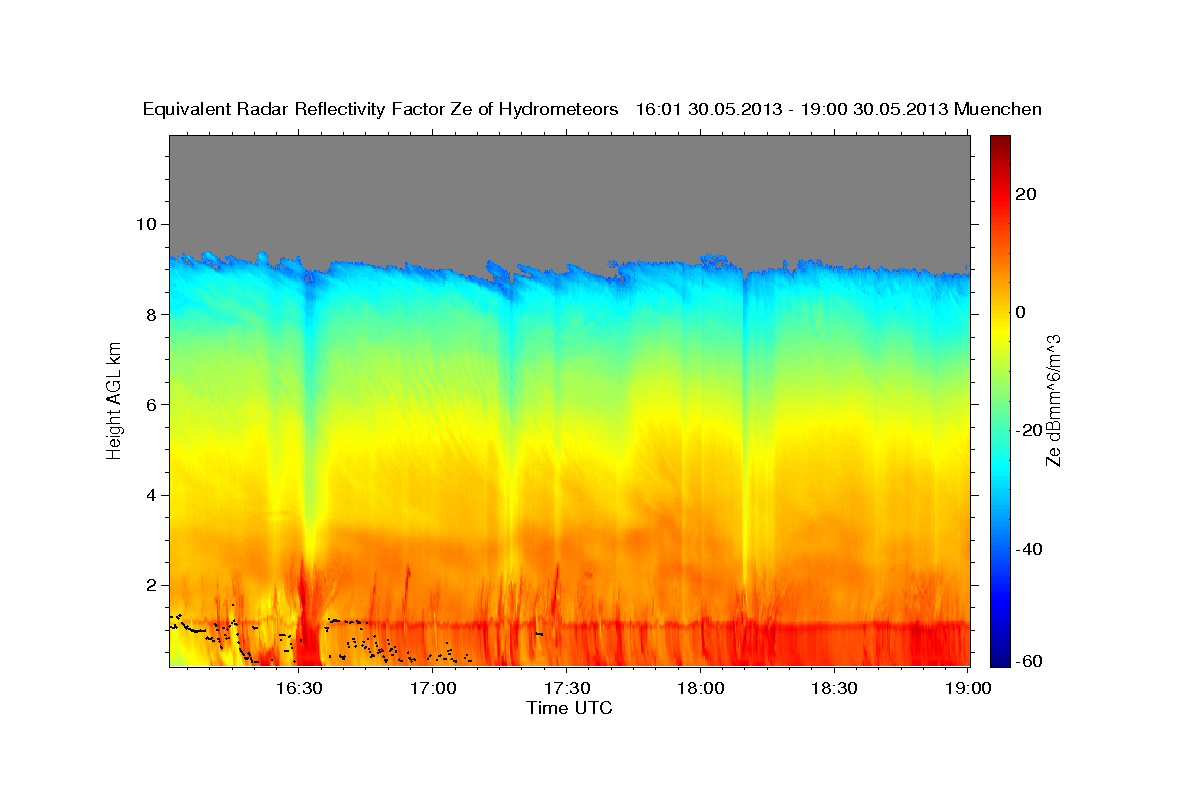
Task: Click the height tick label 8
Action: tap(152, 314)
